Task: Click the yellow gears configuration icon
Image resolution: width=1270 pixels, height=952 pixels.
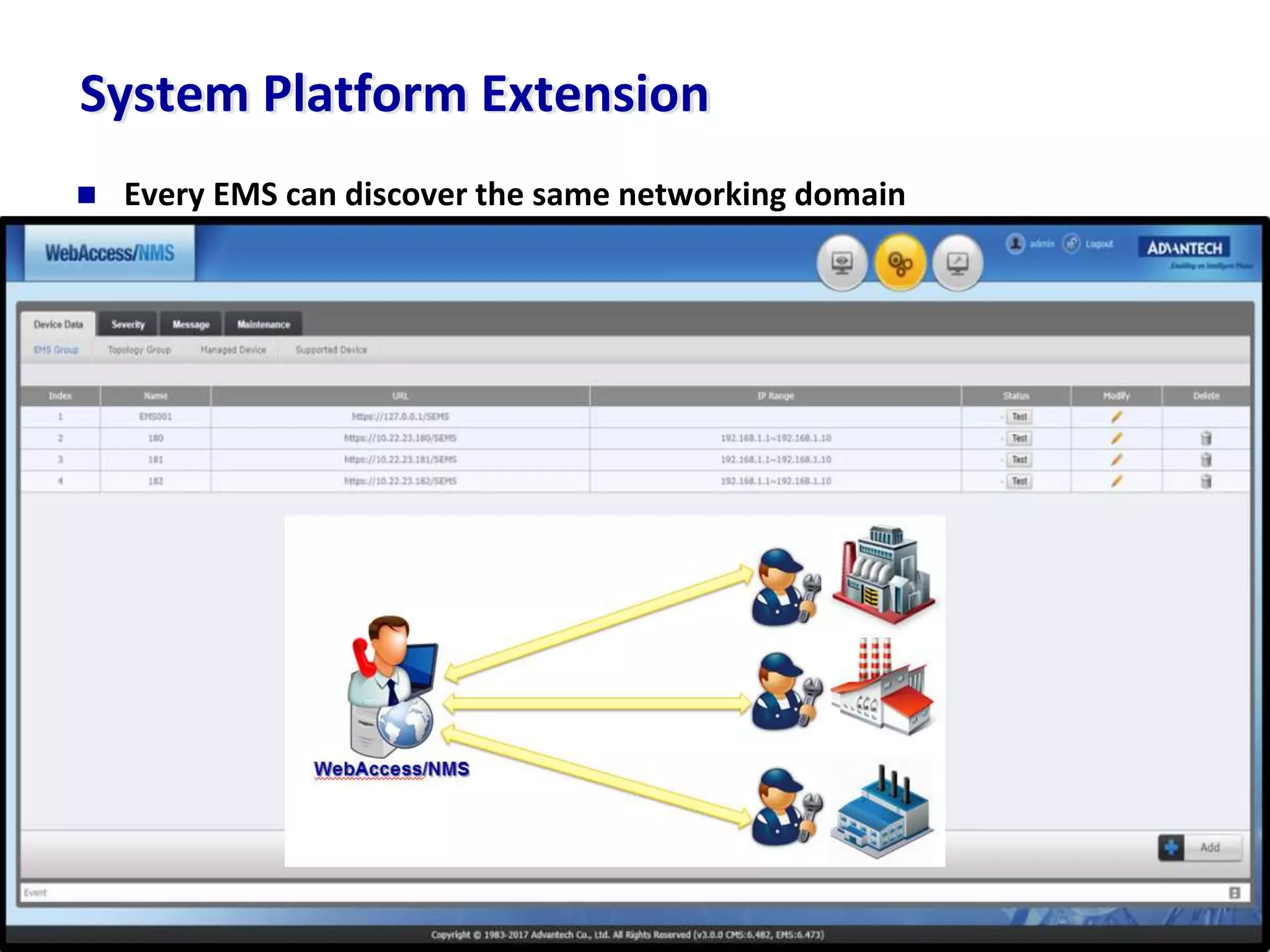Action: pyautogui.click(x=900, y=263)
